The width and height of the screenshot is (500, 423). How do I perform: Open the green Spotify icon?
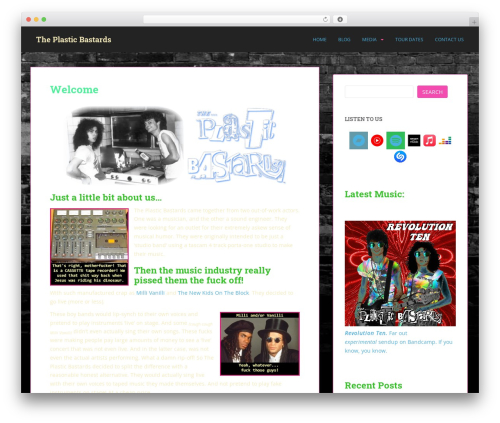point(395,140)
